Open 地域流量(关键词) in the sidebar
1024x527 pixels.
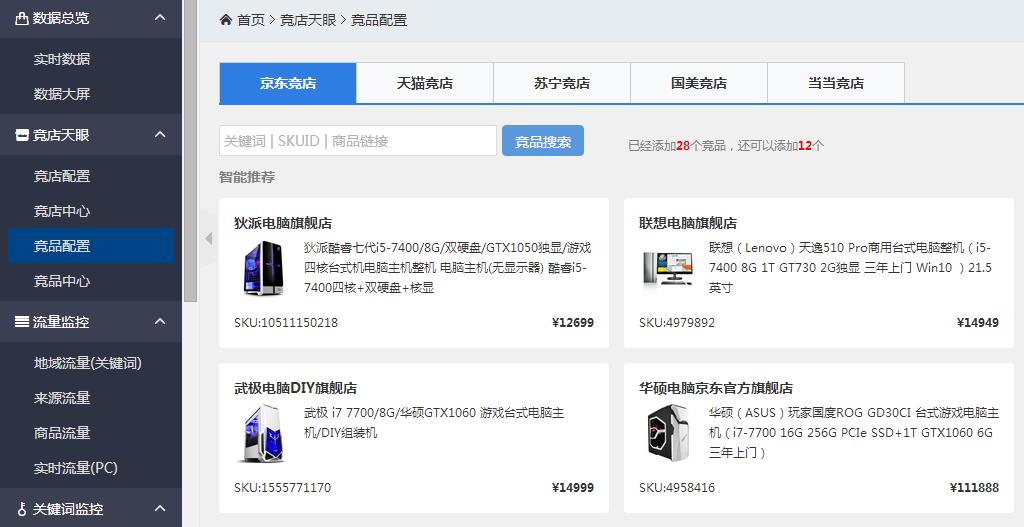pos(88,363)
